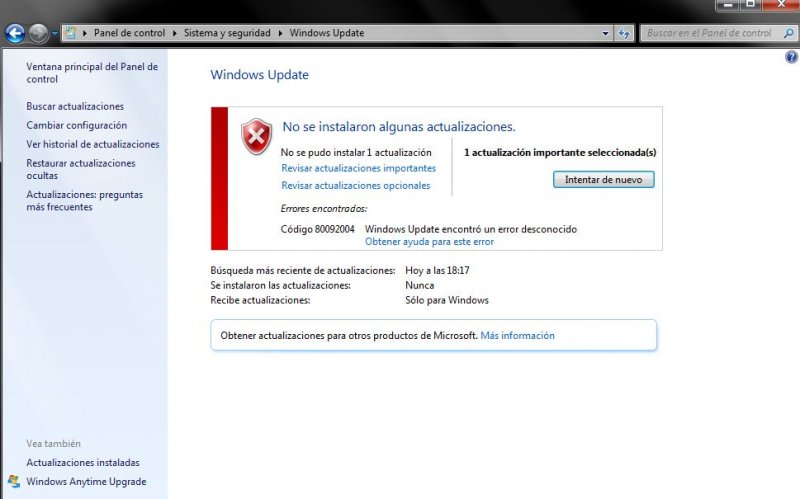This screenshot has width=800, height=499.
Task: Click 'Se instalaron las actualizaciones:' label
Action: tap(281, 285)
